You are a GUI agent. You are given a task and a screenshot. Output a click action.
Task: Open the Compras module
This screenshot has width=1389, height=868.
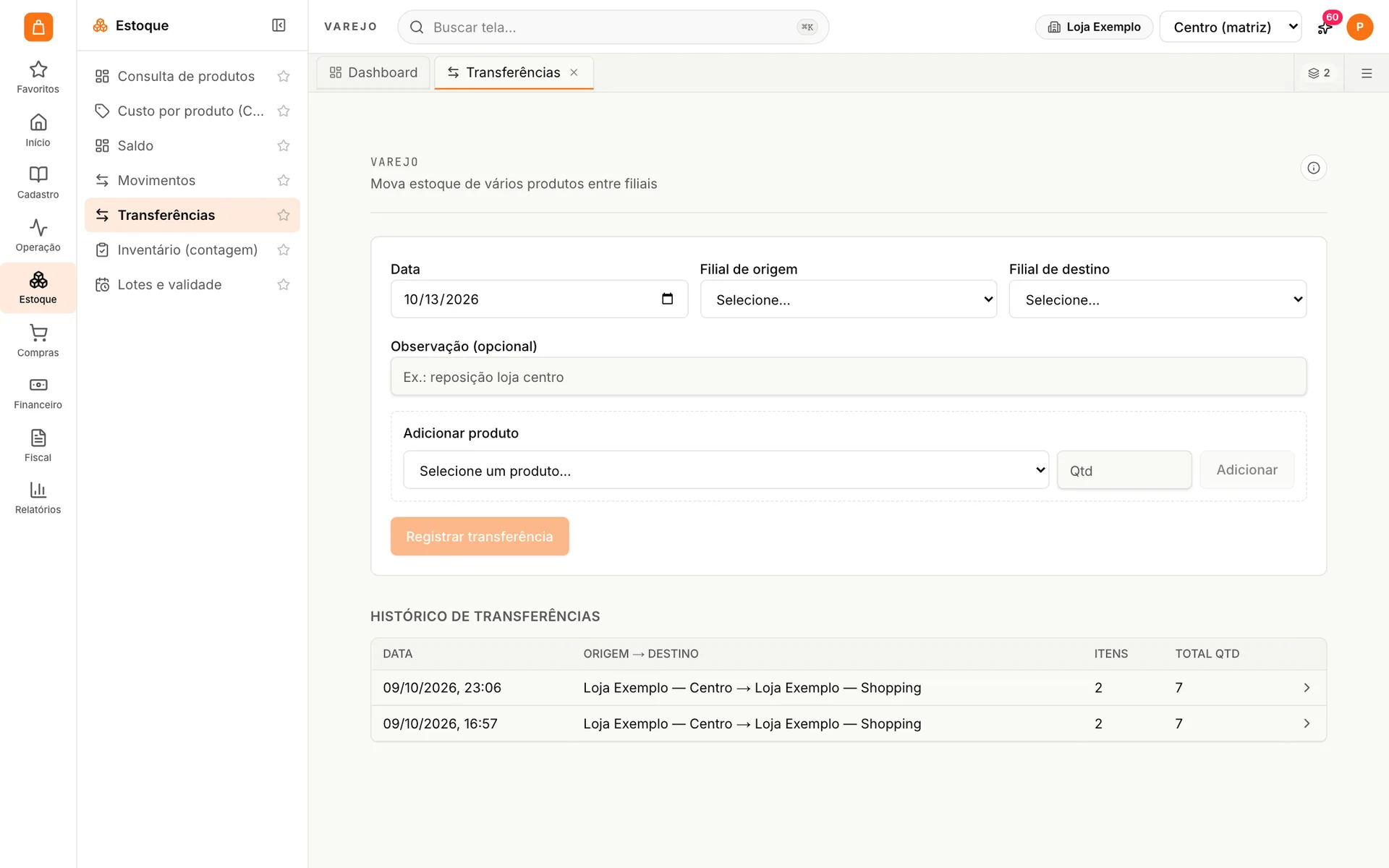tap(38, 341)
